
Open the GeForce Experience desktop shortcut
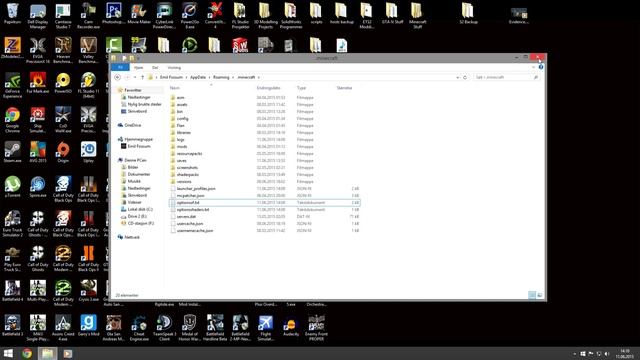[12, 85]
